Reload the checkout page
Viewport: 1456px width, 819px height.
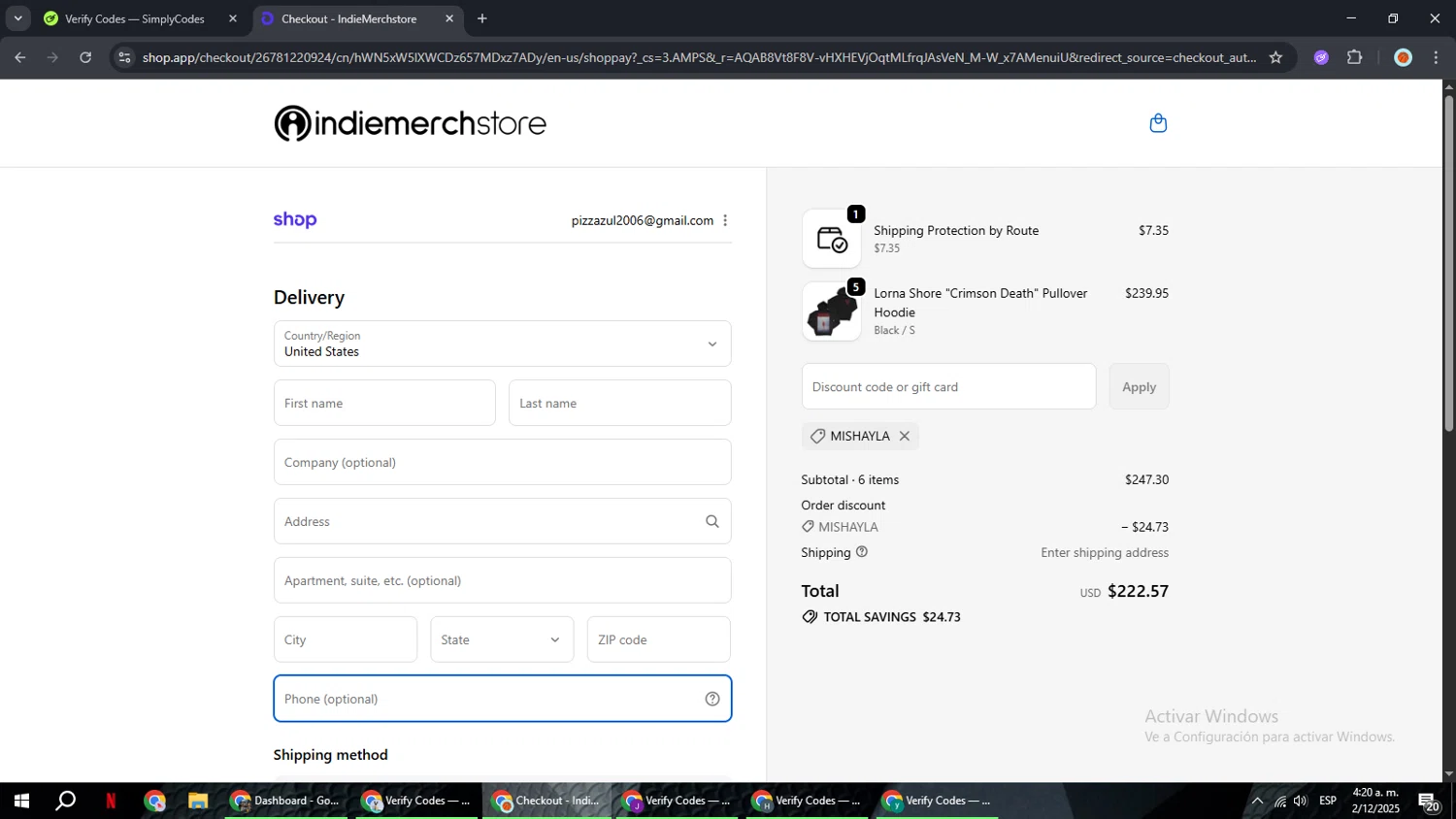click(85, 57)
